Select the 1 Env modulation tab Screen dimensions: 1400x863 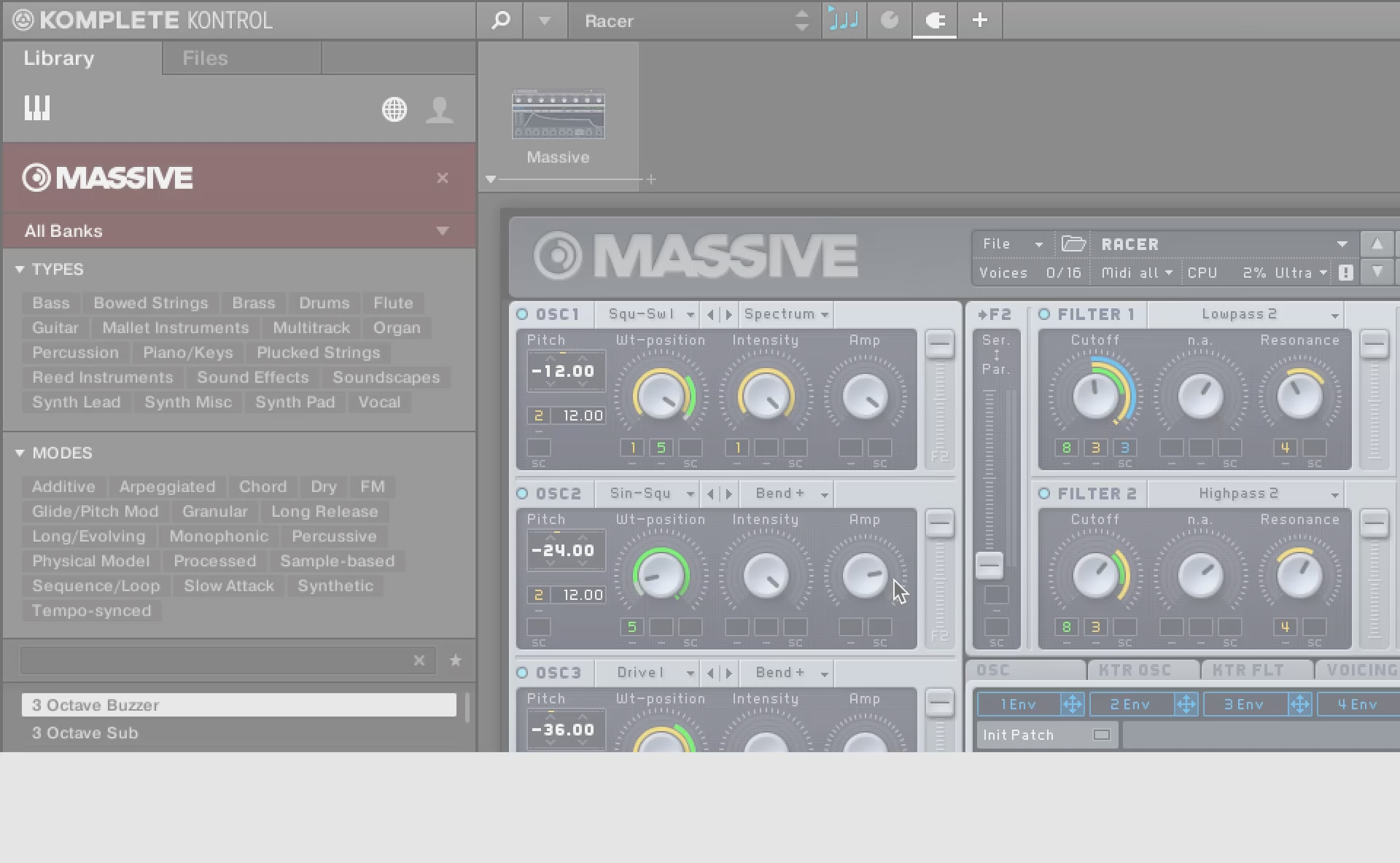pyautogui.click(x=1019, y=705)
